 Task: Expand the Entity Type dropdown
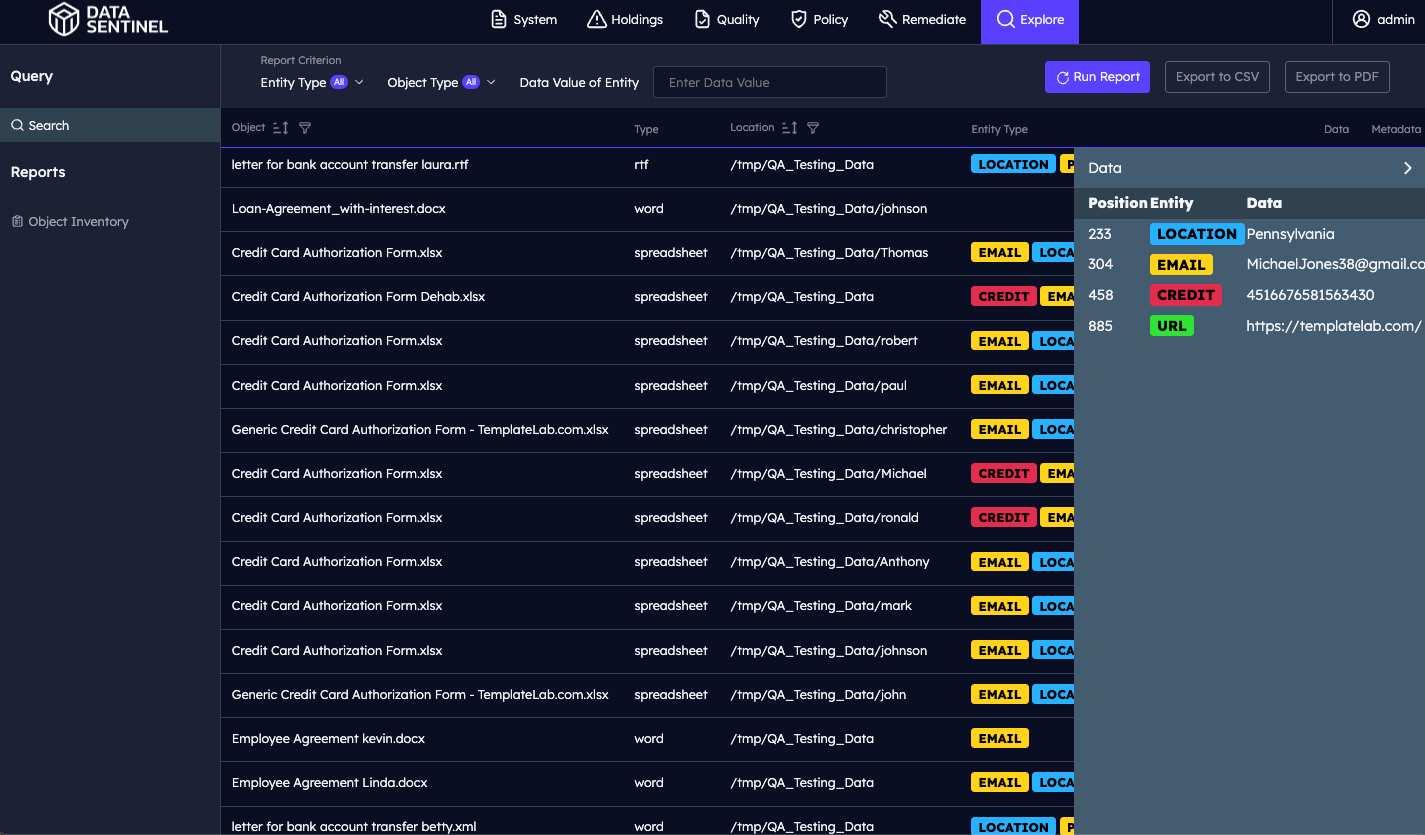point(312,83)
